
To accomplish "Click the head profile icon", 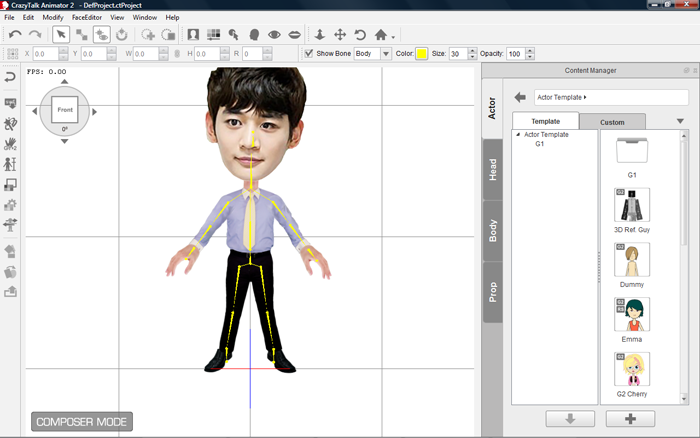I will tap(253, 34).
